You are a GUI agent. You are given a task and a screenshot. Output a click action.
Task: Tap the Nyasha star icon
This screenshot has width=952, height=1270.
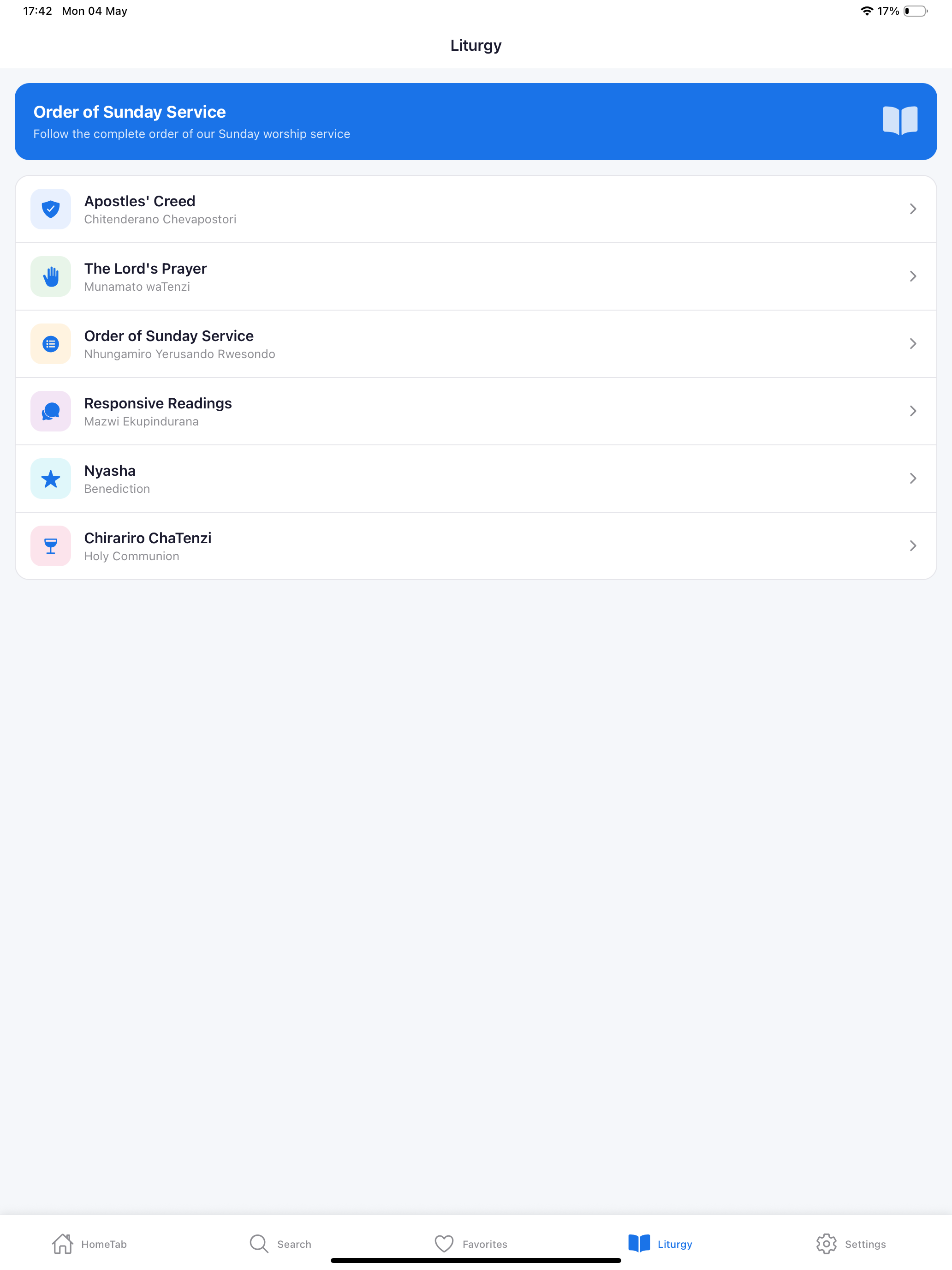tap(50, 478)
